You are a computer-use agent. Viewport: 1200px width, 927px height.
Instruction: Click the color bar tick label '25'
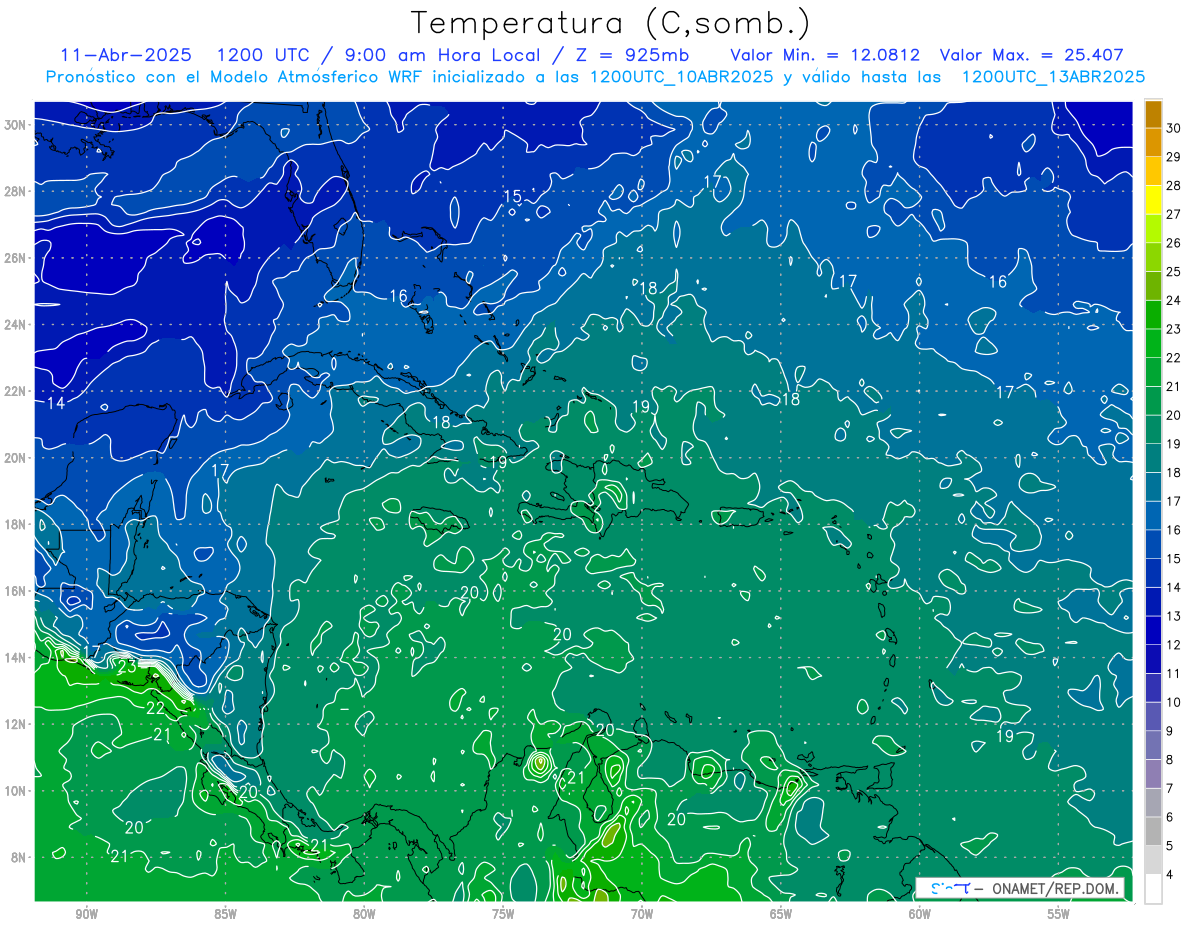coord(1174,271)
